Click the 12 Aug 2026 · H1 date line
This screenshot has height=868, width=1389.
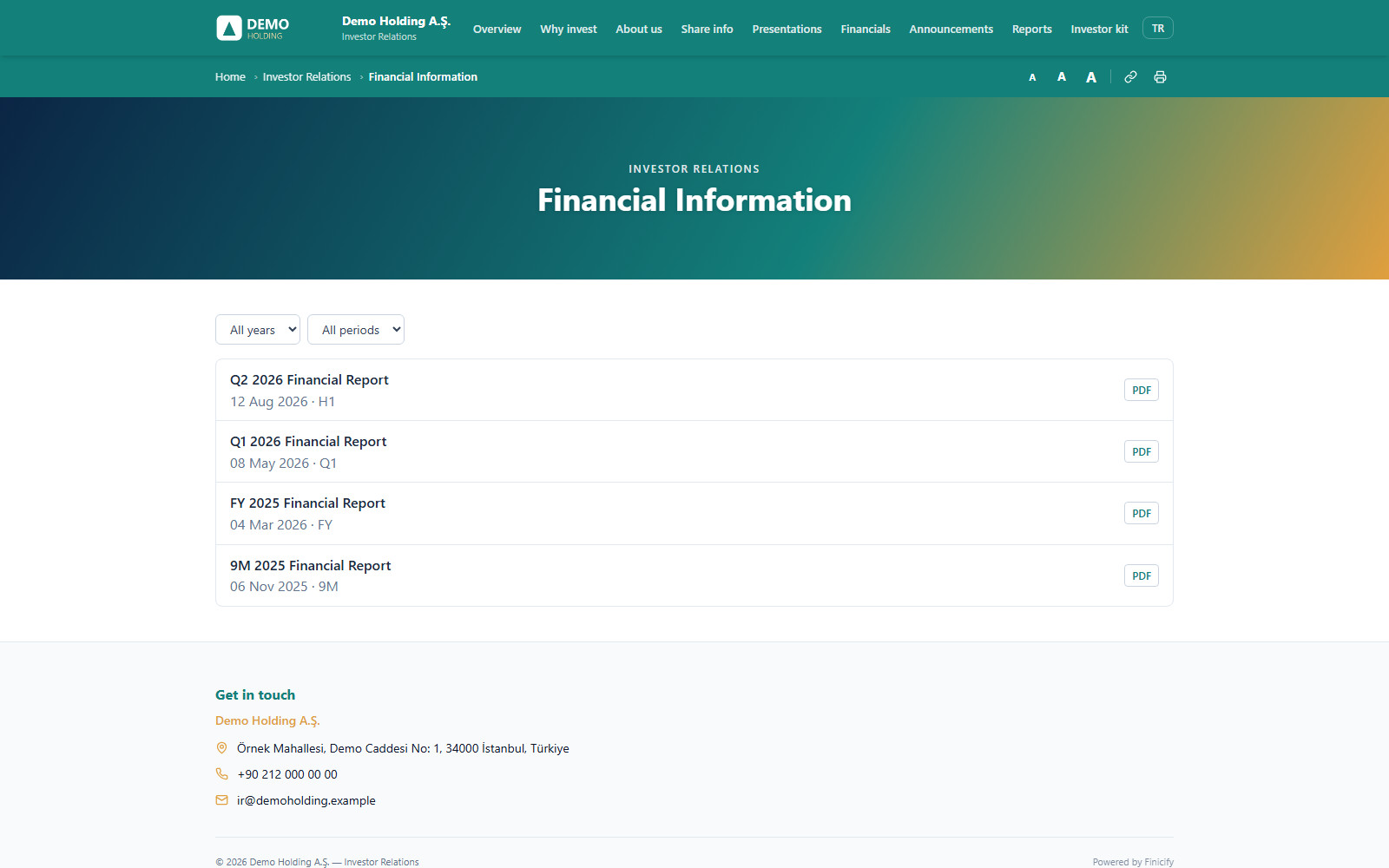pos(282,402)
